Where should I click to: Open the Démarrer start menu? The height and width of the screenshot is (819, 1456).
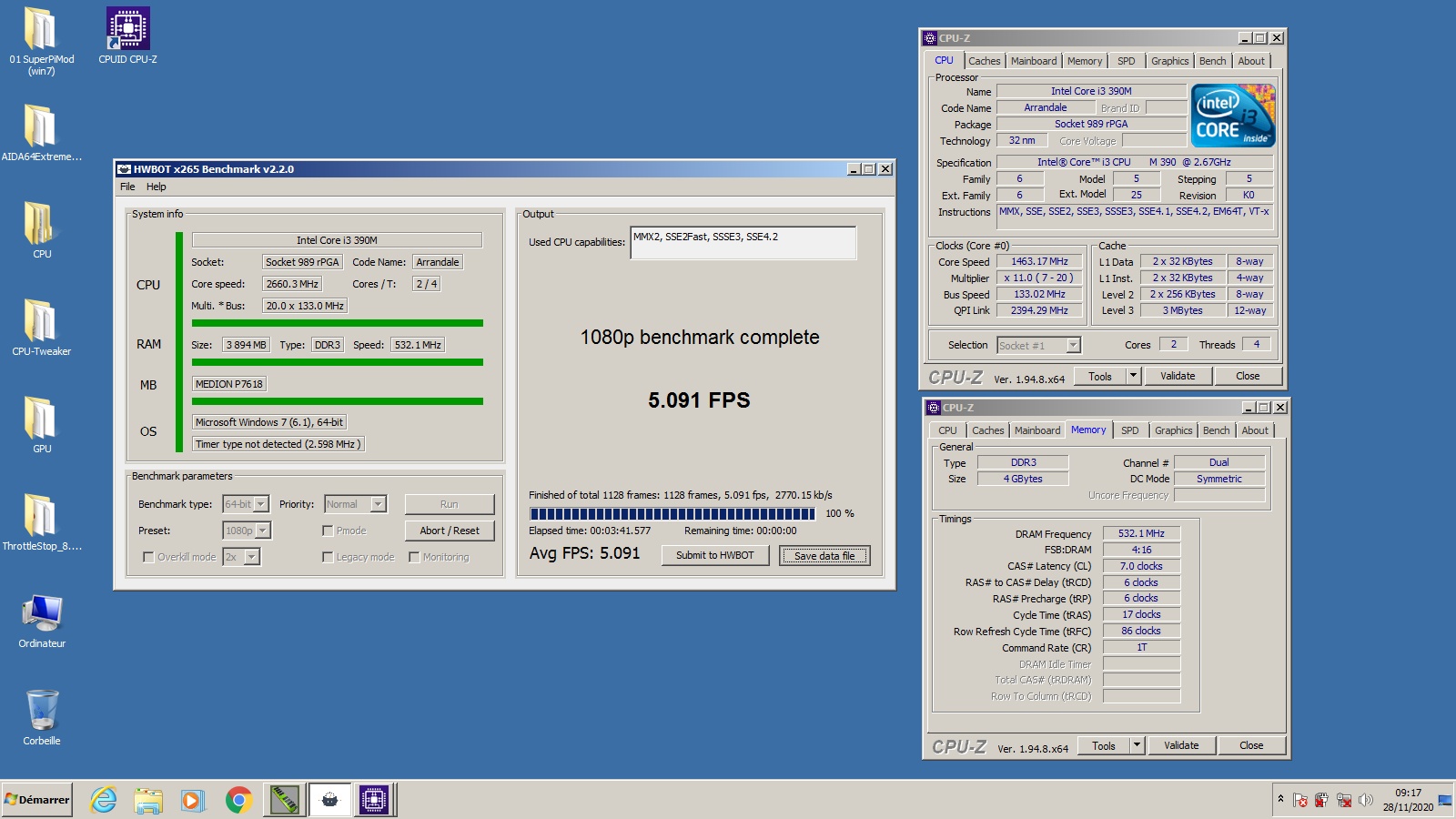click(37, 800)
